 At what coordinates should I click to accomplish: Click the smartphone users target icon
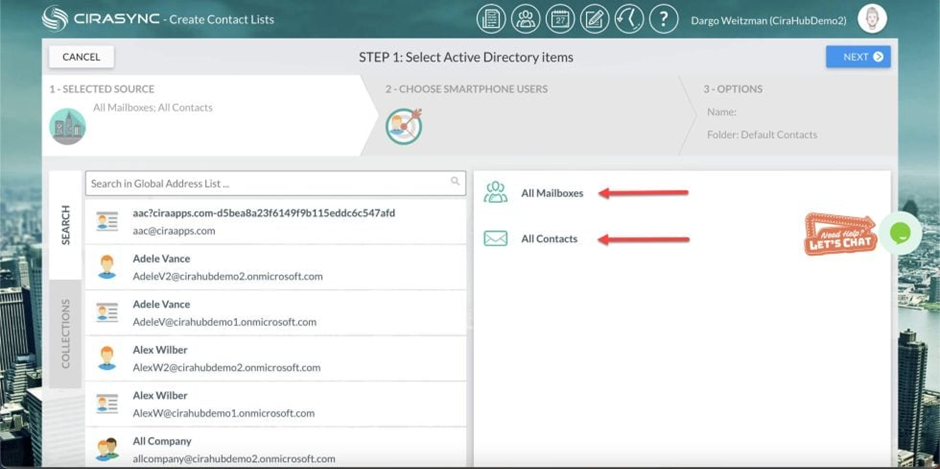[403, 127]
